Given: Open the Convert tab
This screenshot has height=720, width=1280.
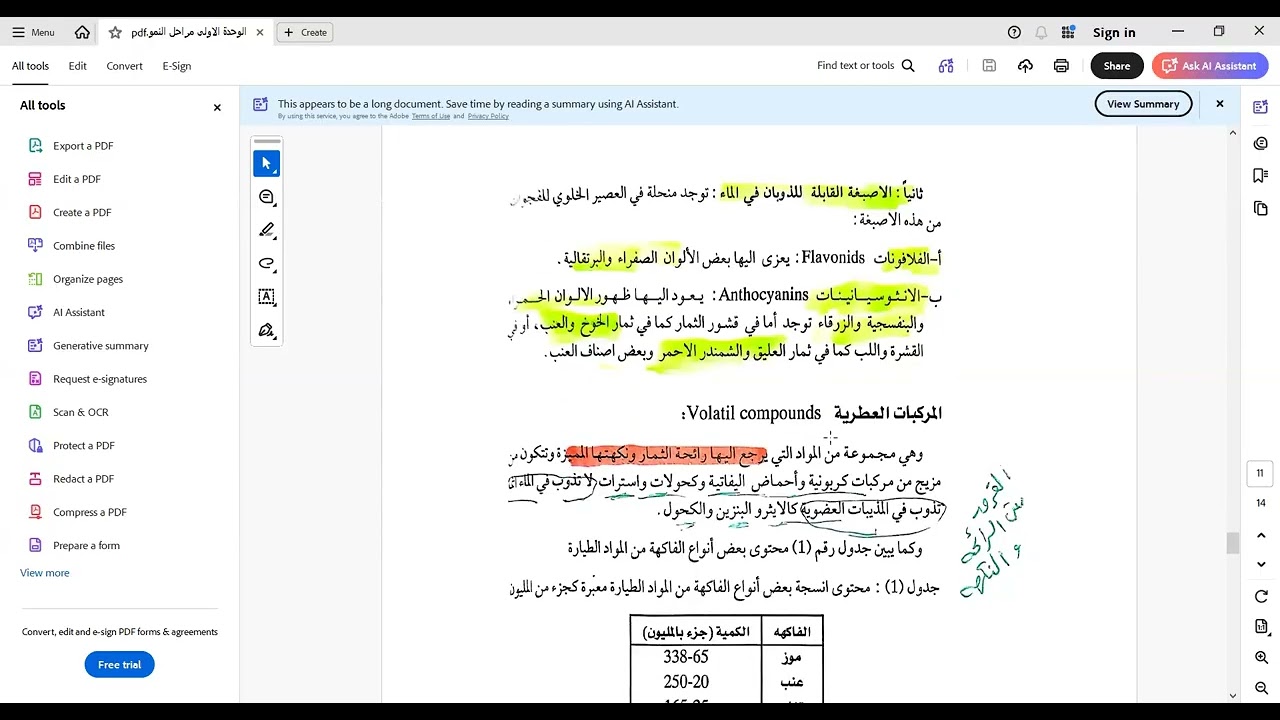Looking at the screenshot, I should tap(124, 66).
